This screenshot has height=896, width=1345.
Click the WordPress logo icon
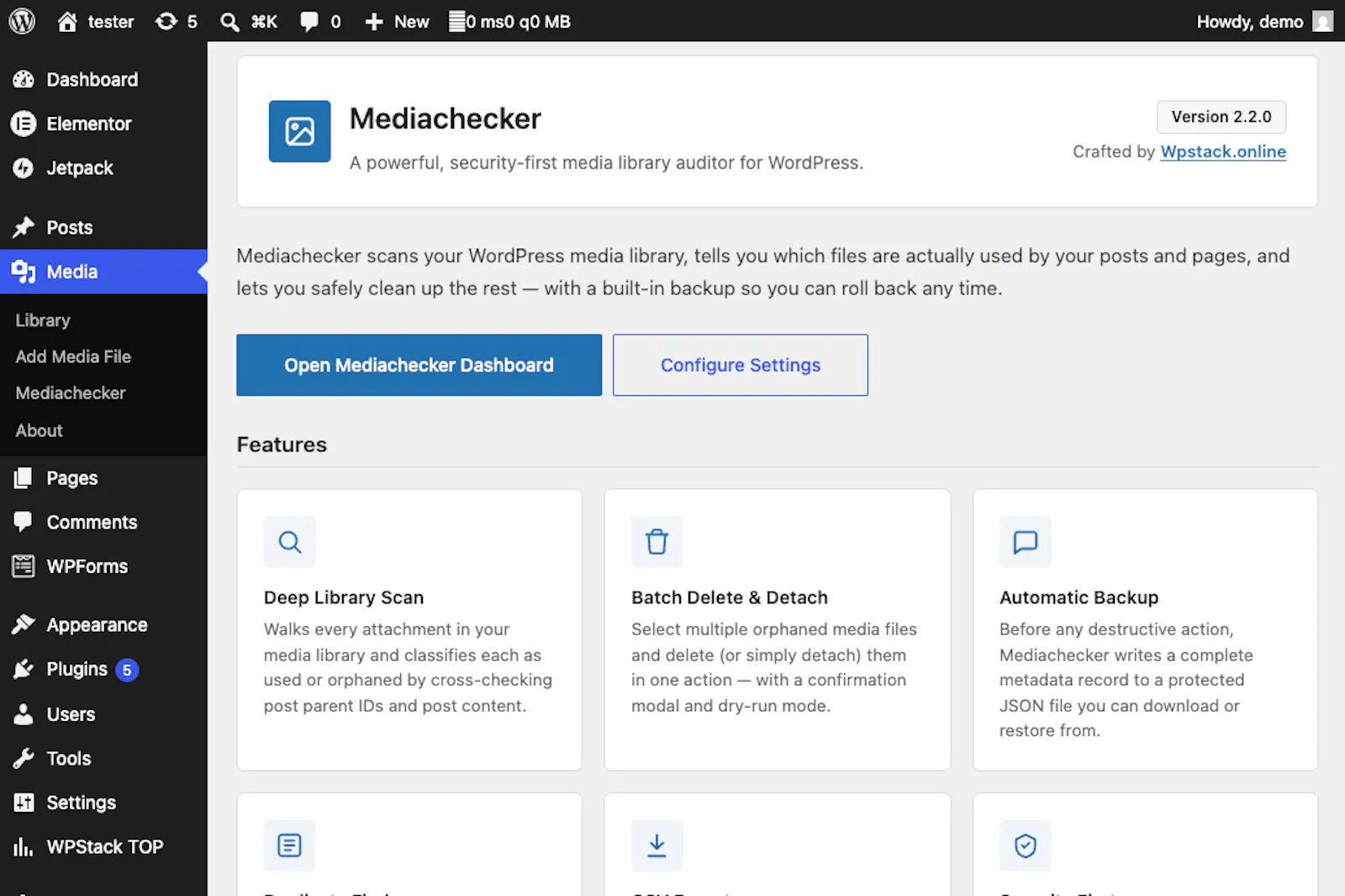pyautogui.click(x=22, y=21)
